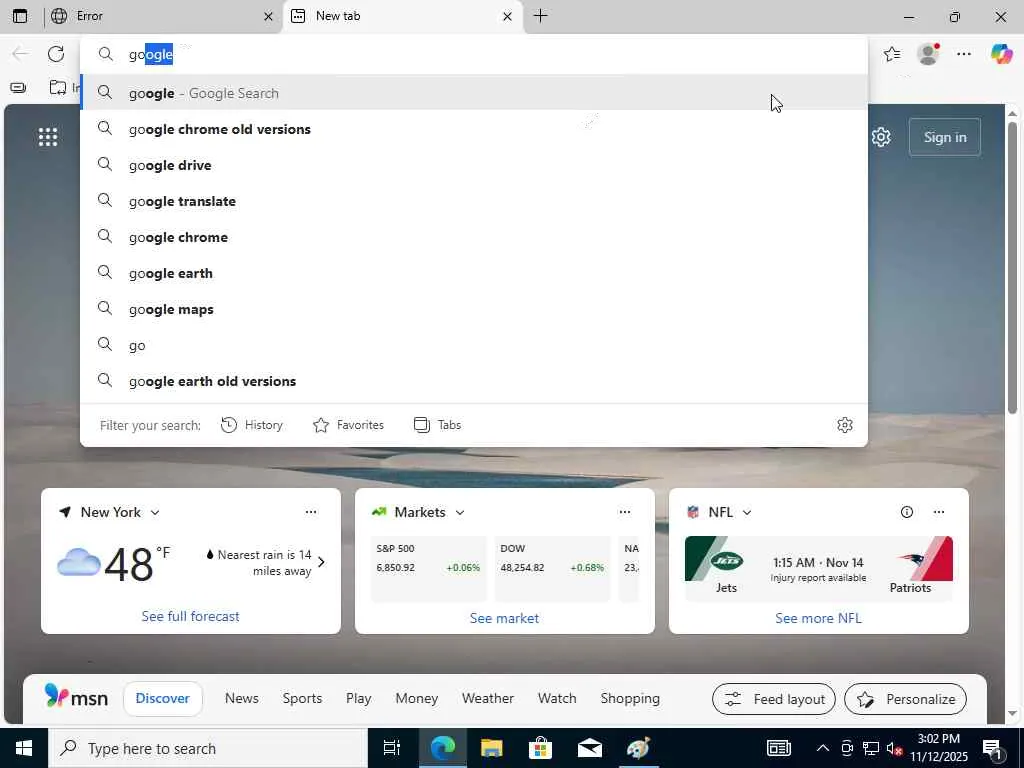Screen dimensions: 1024x768
Task: Switch to the Sports feed tab
Action: [302, 699]
